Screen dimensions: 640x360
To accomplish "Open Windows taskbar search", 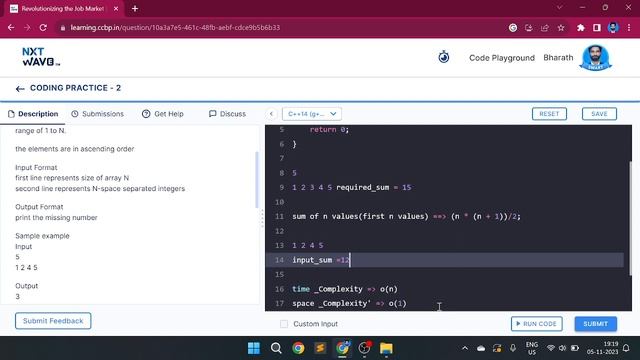I will point(276,348).
